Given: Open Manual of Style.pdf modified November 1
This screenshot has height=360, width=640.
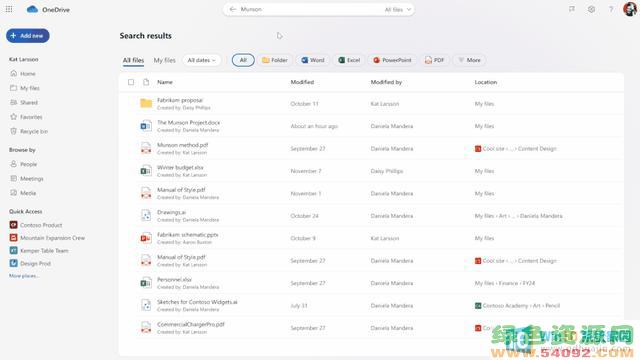Looking at the screenshot, I should pos(181,190).
